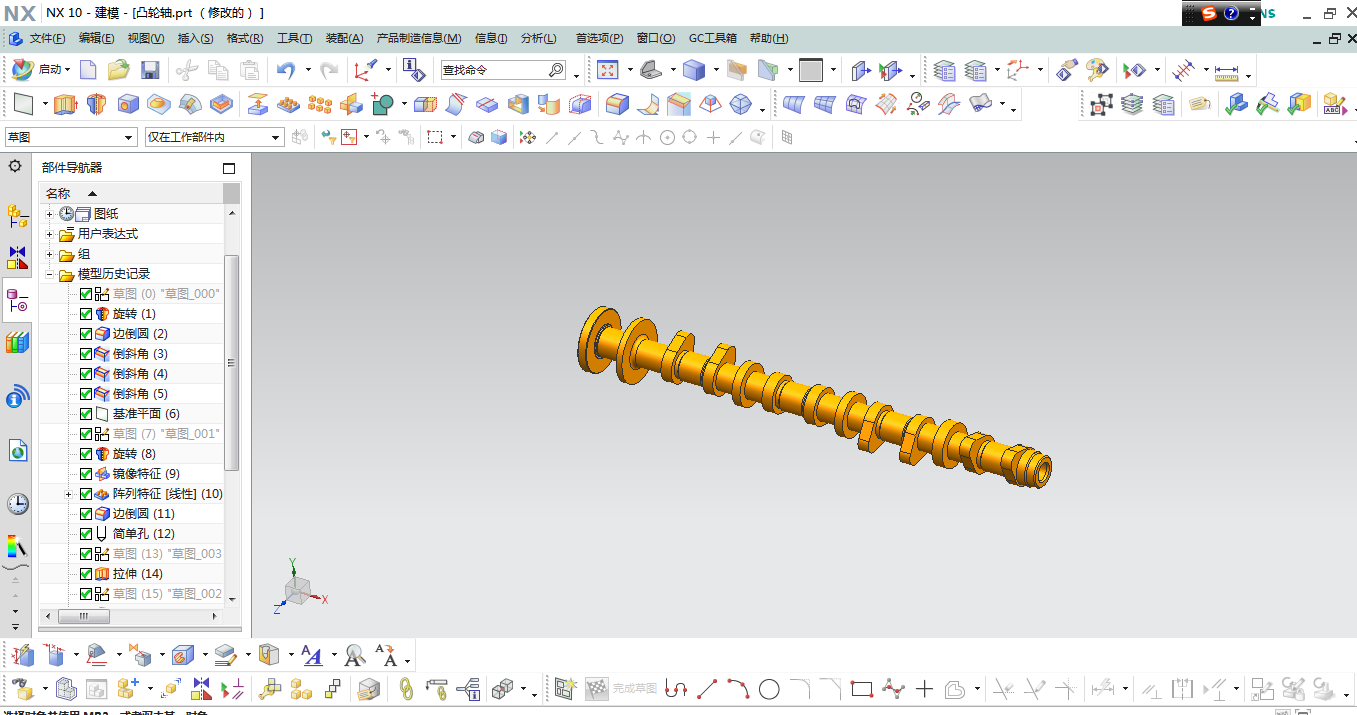The width and height of the screenshot is (1357, 715).
Task: Toggle the 基准平面 (6) checkbox
Action: pos(86,414)
